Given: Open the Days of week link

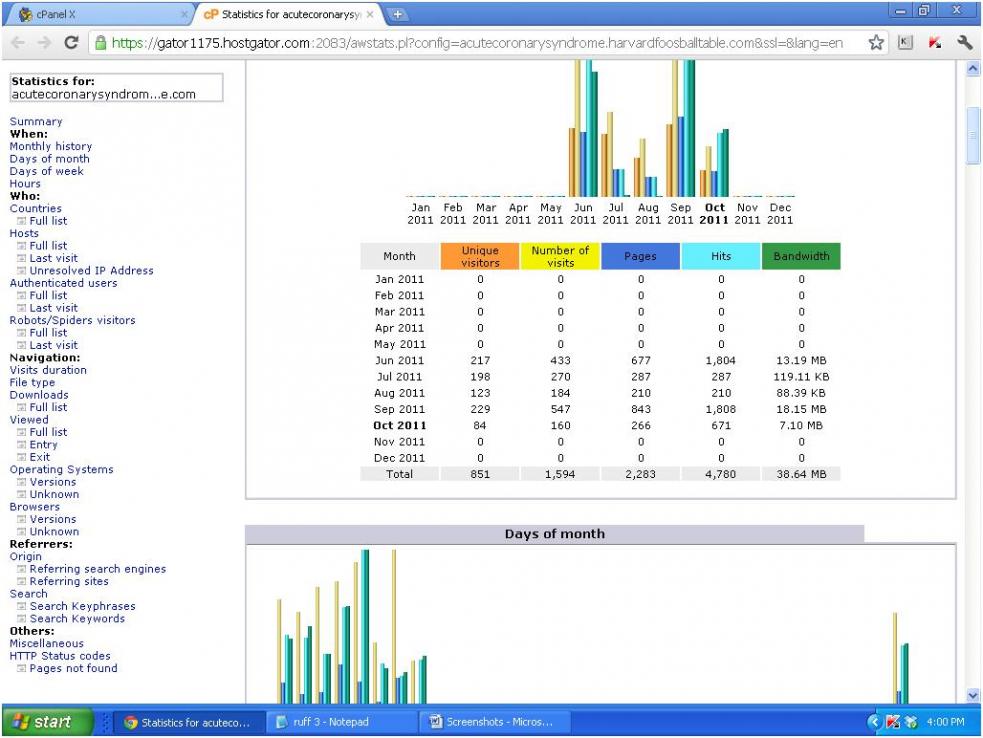Looking at the screenshot, I should (x=47, y=171).
